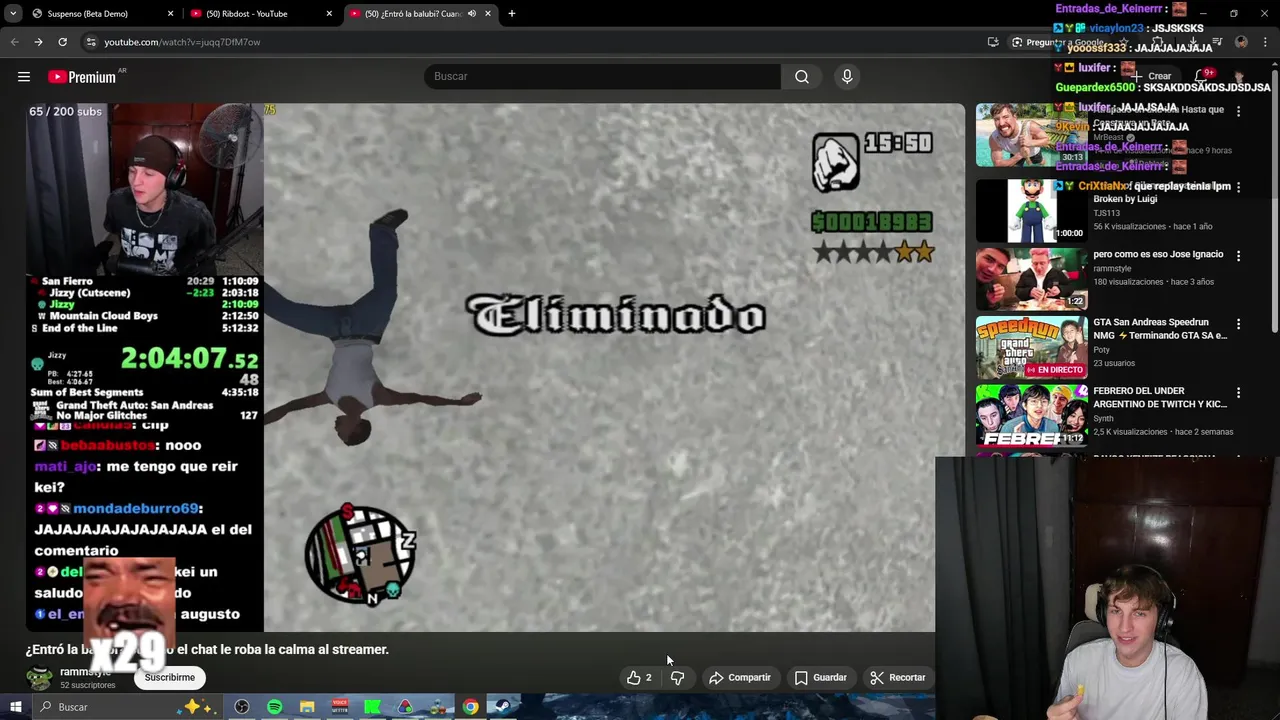Subscribe with the Suscribirme button
The image size is (1280, 720).
point(169,677)
